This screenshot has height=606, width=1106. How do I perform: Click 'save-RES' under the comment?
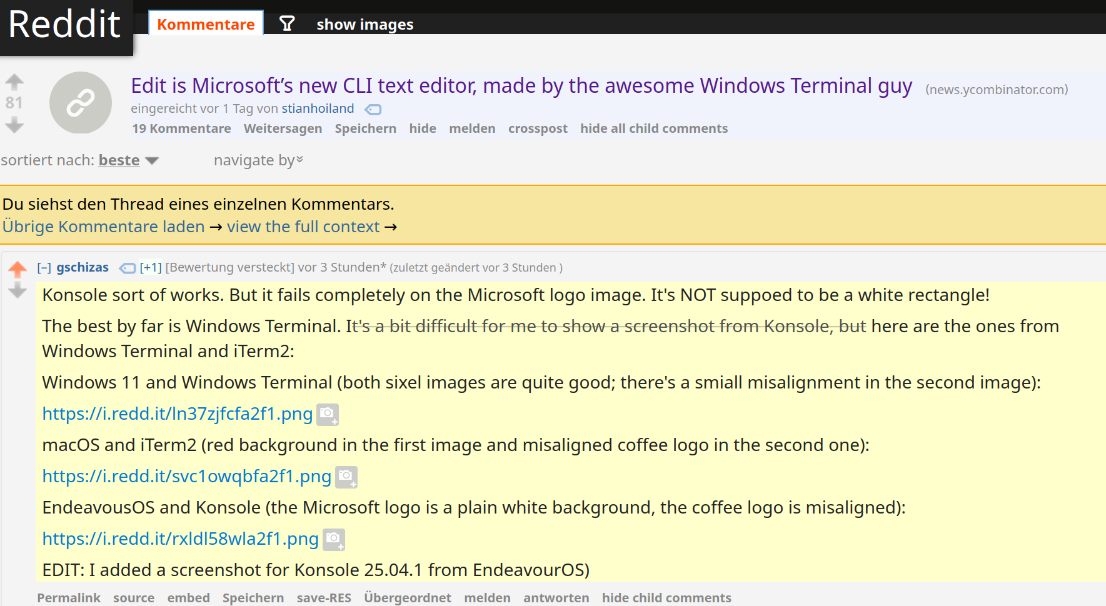[x=324, y=598]
